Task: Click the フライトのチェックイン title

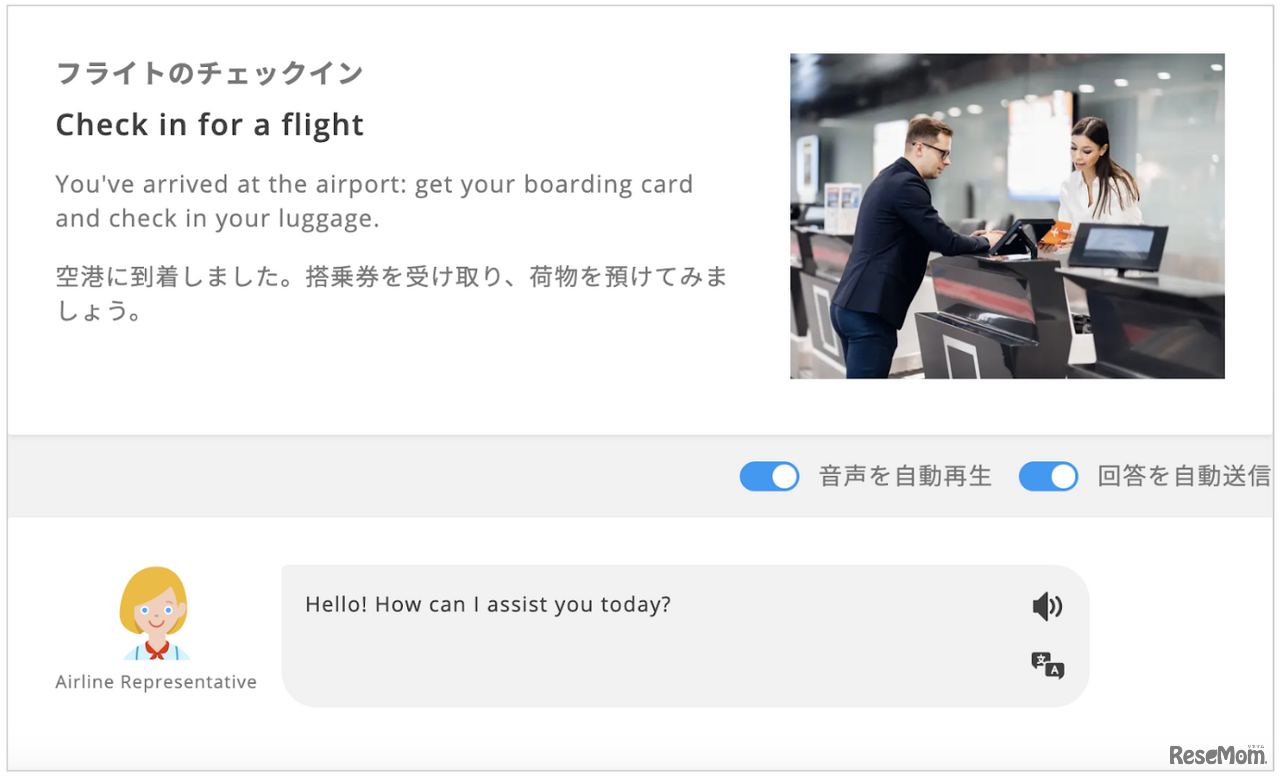Action: pos(209,73)
